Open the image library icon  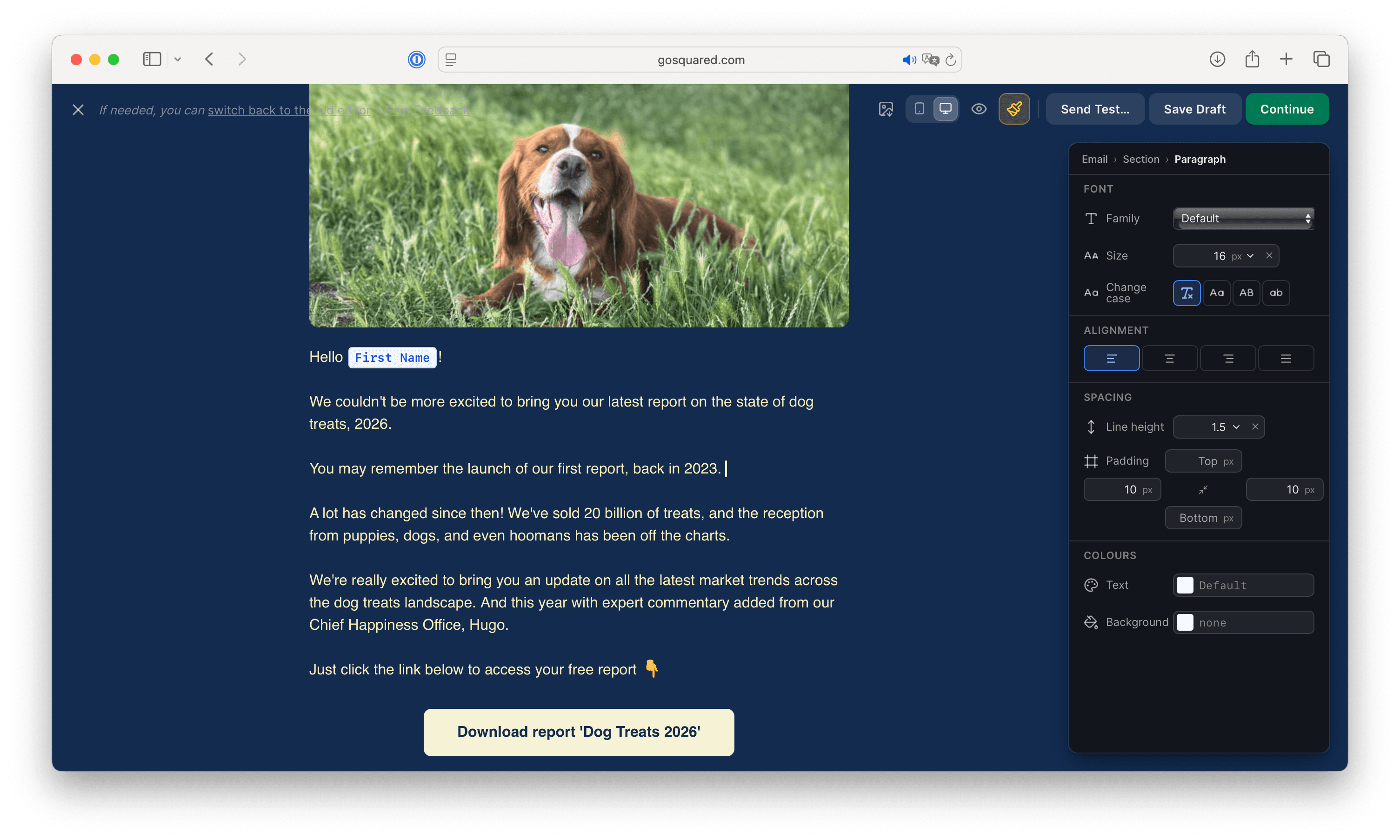(886, 109)
